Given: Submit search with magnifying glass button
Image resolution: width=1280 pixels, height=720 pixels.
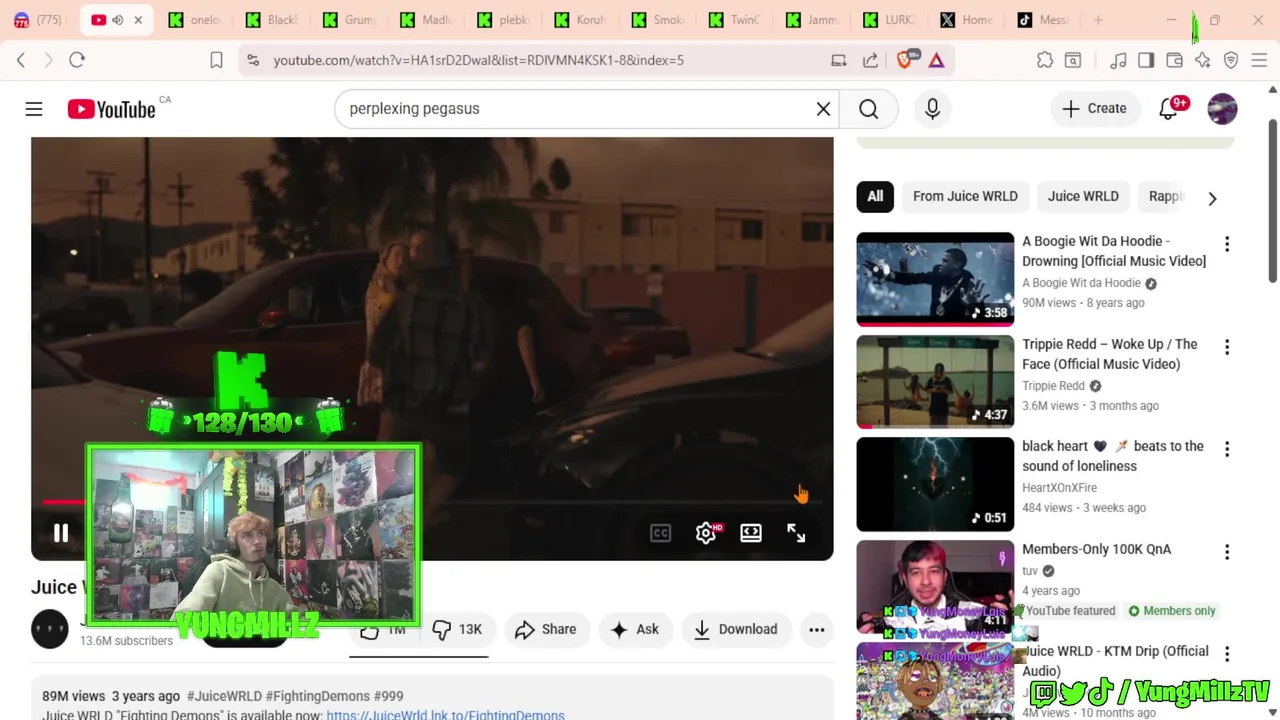Looking at the screenshot, I should [868, 108].
